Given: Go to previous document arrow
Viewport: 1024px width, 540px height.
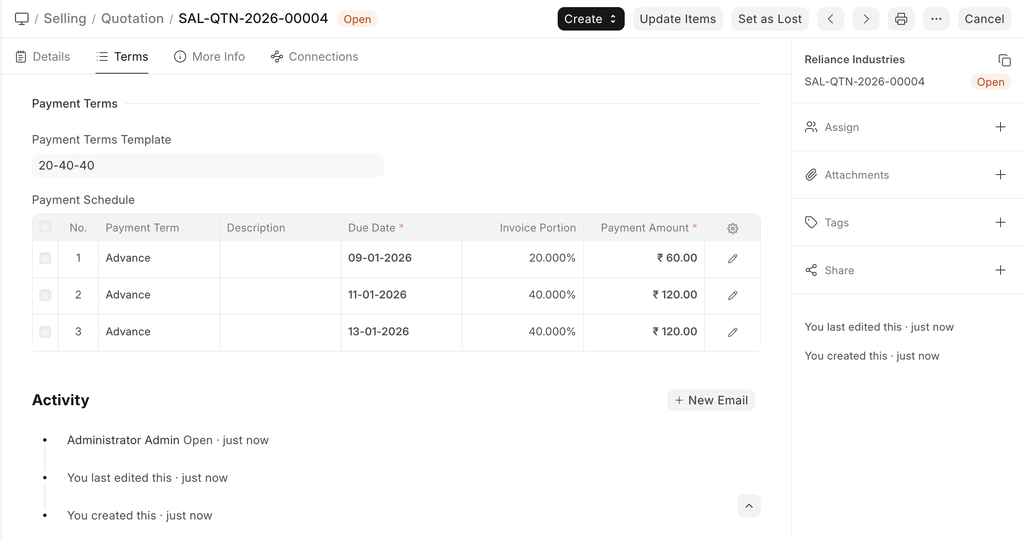Looking at the screenshot, I should 831,19.
